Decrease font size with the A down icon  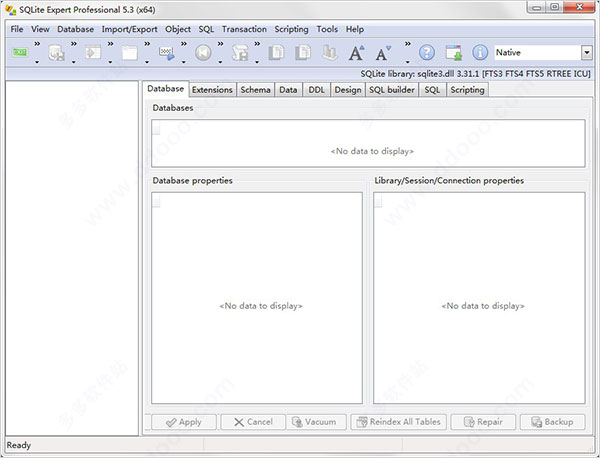point(383,52)
